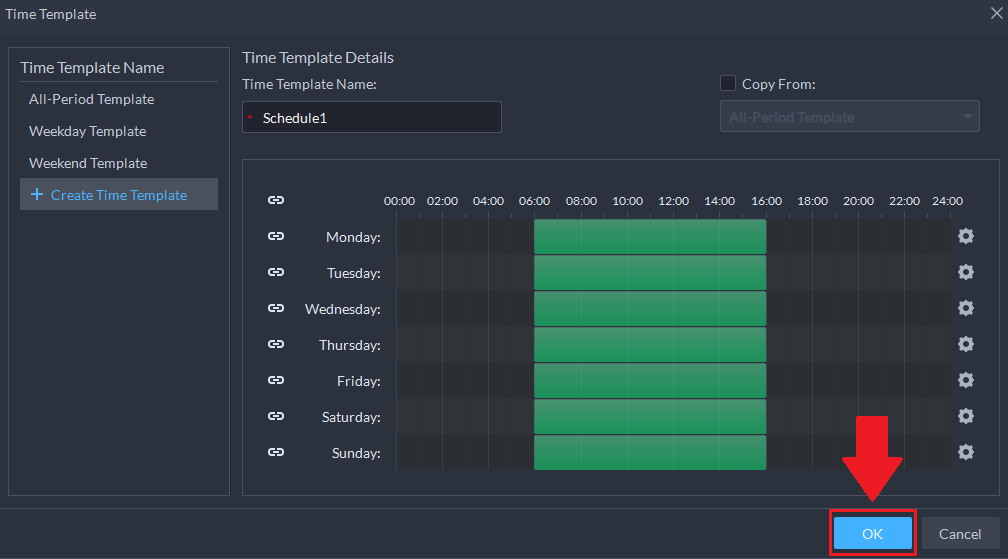Click the Friday row settings gear

965,381
